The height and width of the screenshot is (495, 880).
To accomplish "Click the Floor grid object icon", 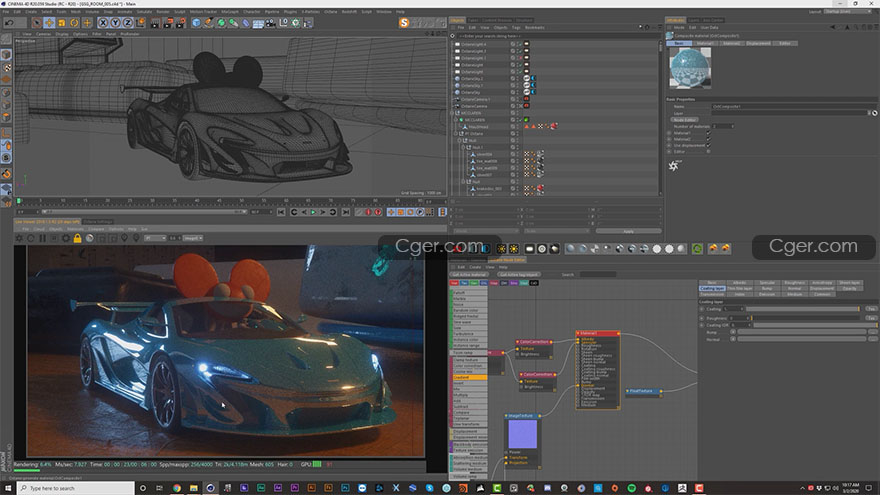I will pyautogui.click(x=258, y=23).
